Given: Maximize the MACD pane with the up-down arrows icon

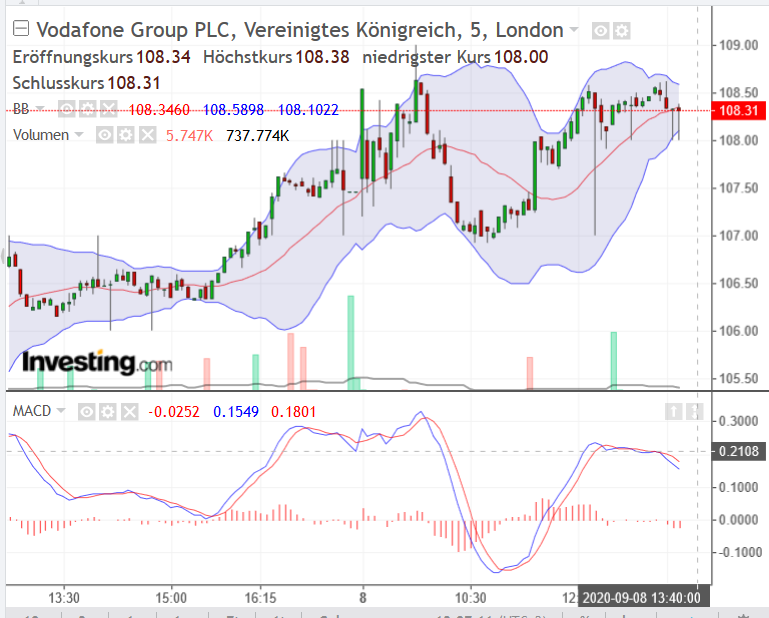Looking at the screenshot, I should (695, 411).
